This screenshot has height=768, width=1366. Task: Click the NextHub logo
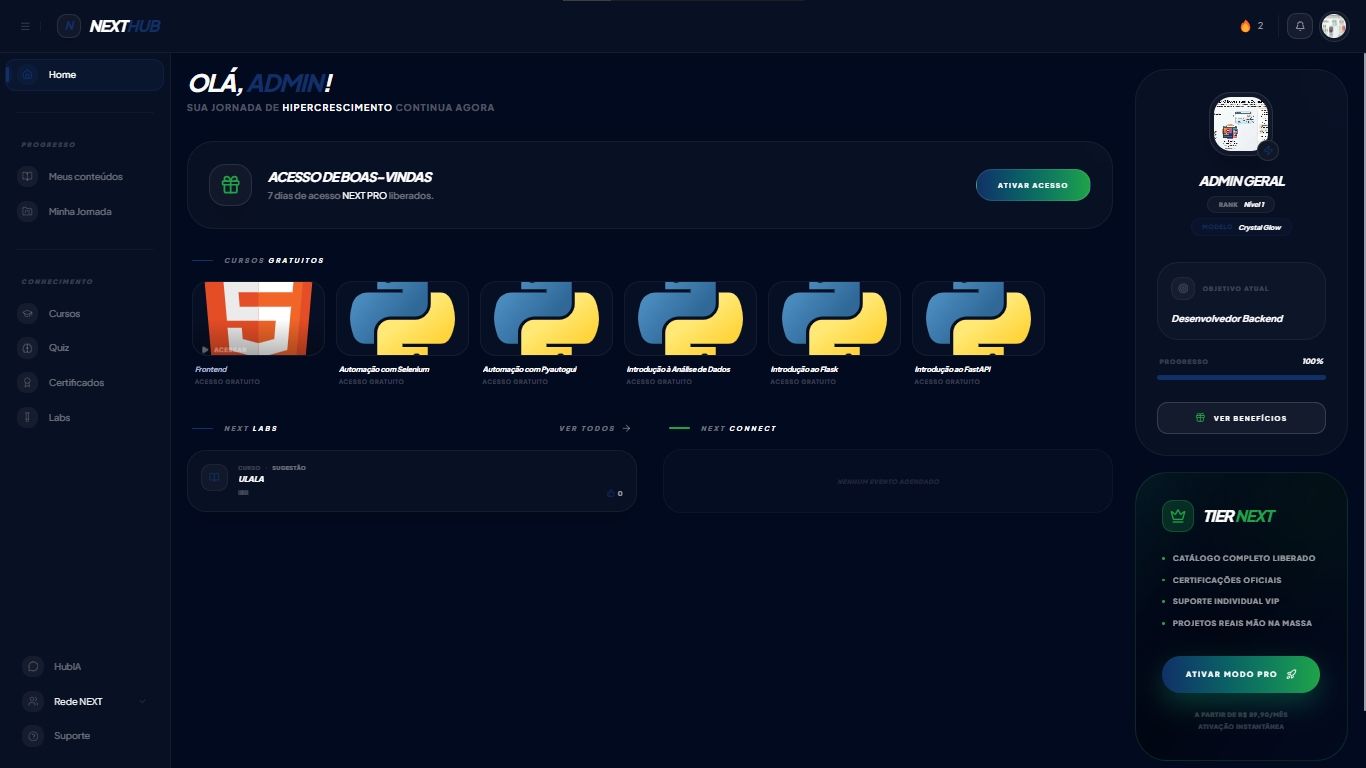109,26
